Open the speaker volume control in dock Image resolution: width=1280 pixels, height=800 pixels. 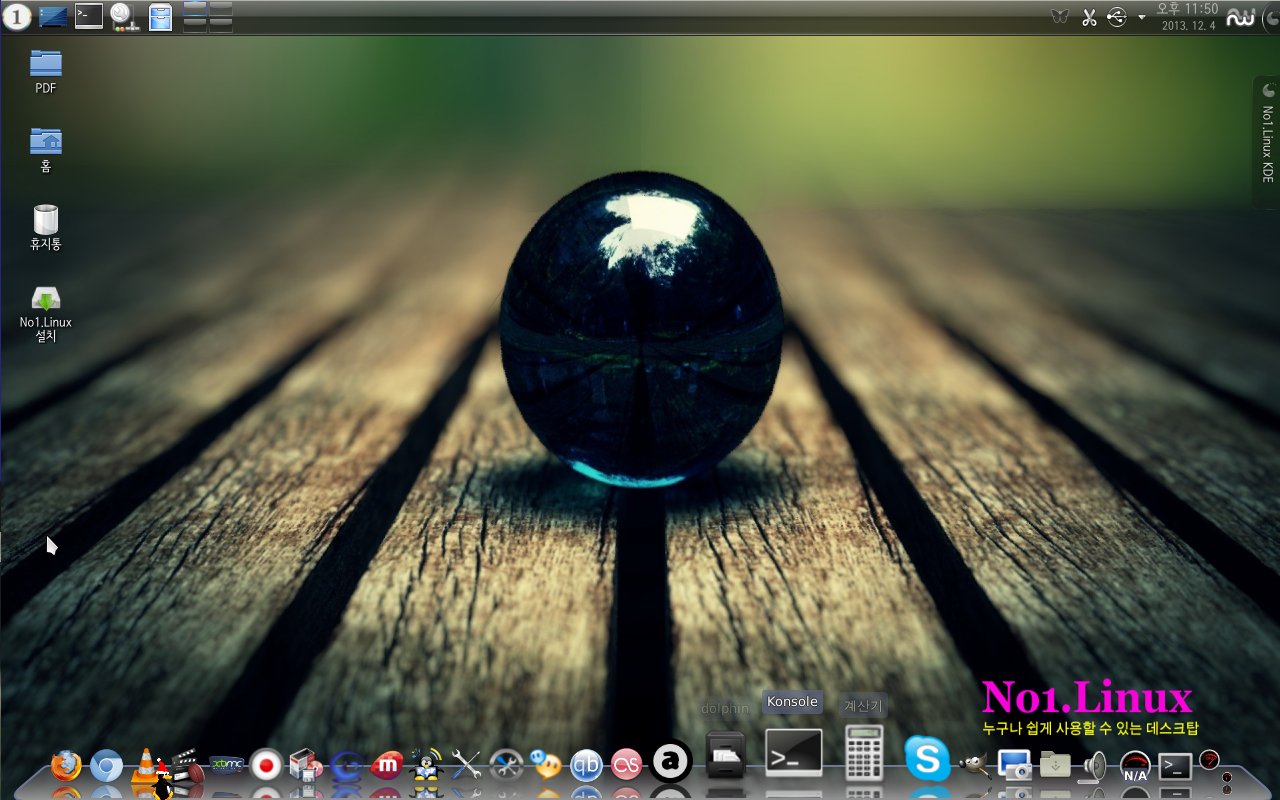coord(1094,766)
